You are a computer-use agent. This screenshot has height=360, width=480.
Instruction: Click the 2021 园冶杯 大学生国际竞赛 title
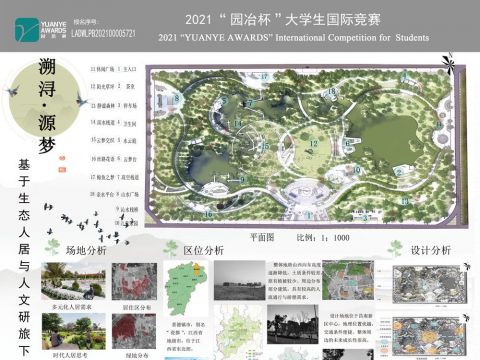(283, 20)
